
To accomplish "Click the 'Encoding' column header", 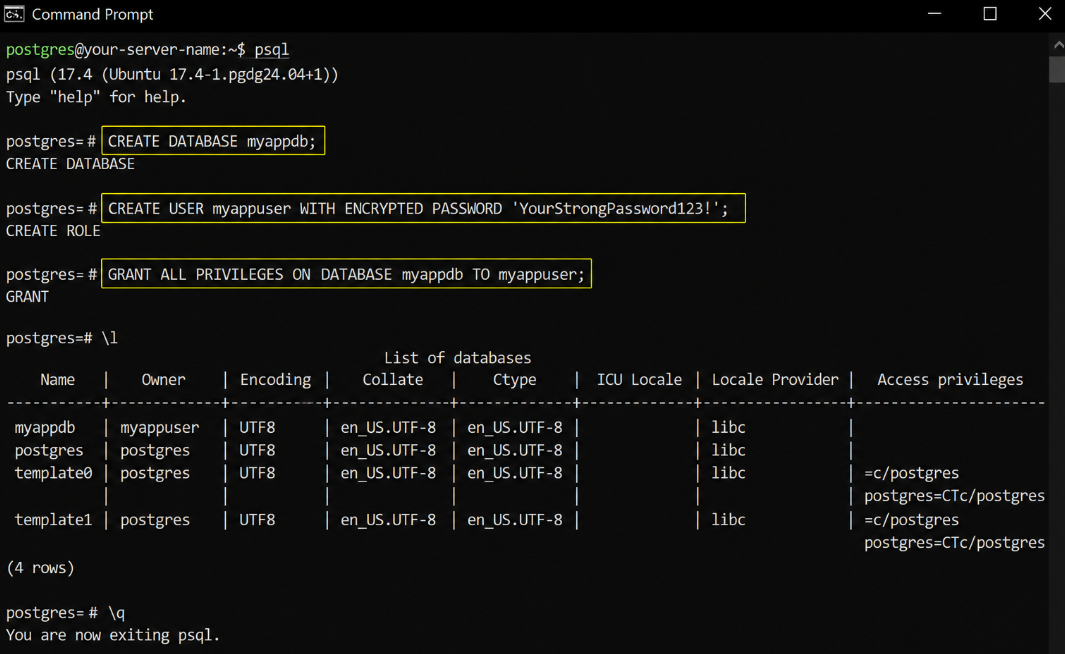I will click(x=276, y=380).
